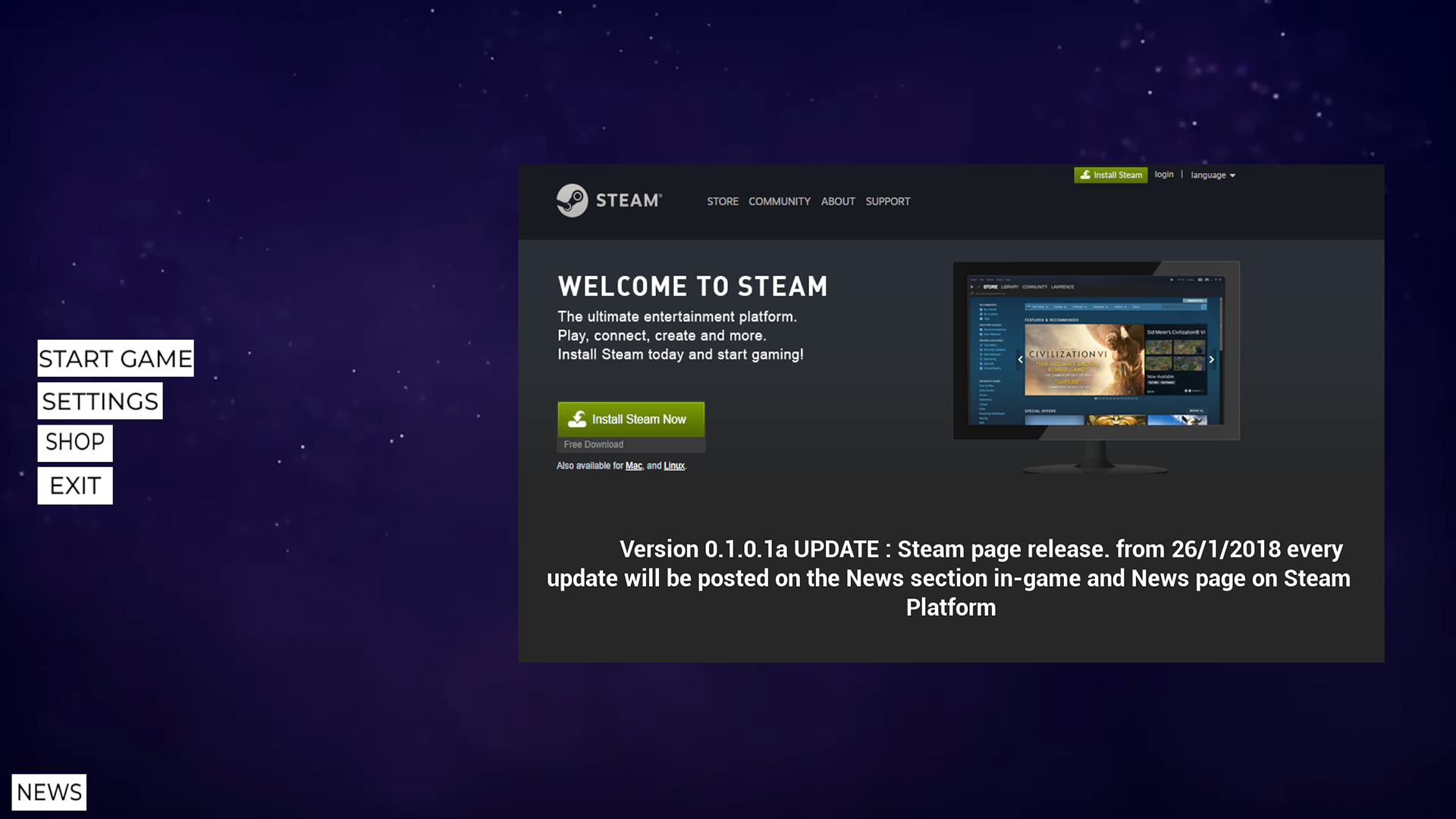Open the NEWS section button

point(49,792)
